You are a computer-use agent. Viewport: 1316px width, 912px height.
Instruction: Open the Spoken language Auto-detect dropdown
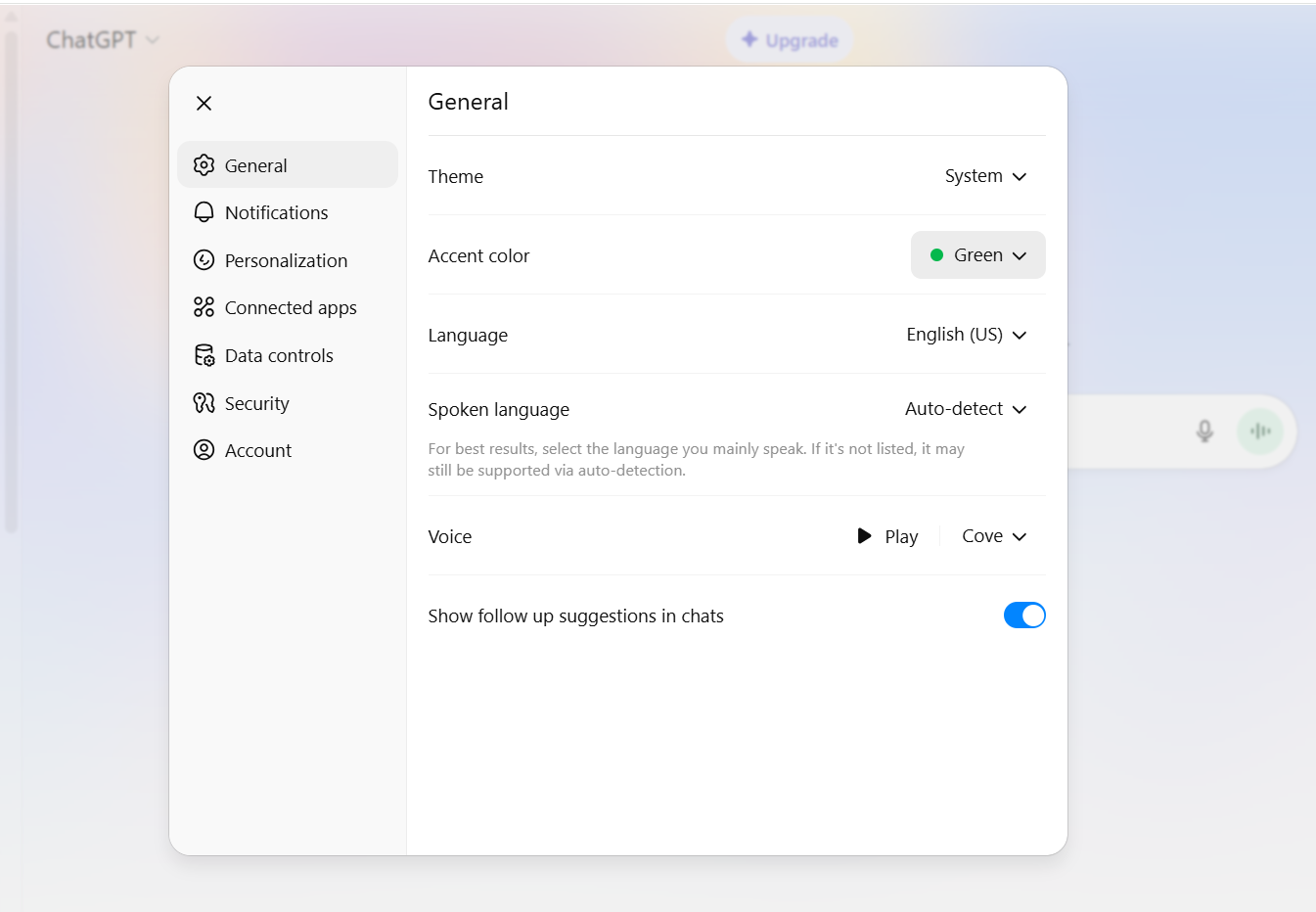click(x=966, y=409)
